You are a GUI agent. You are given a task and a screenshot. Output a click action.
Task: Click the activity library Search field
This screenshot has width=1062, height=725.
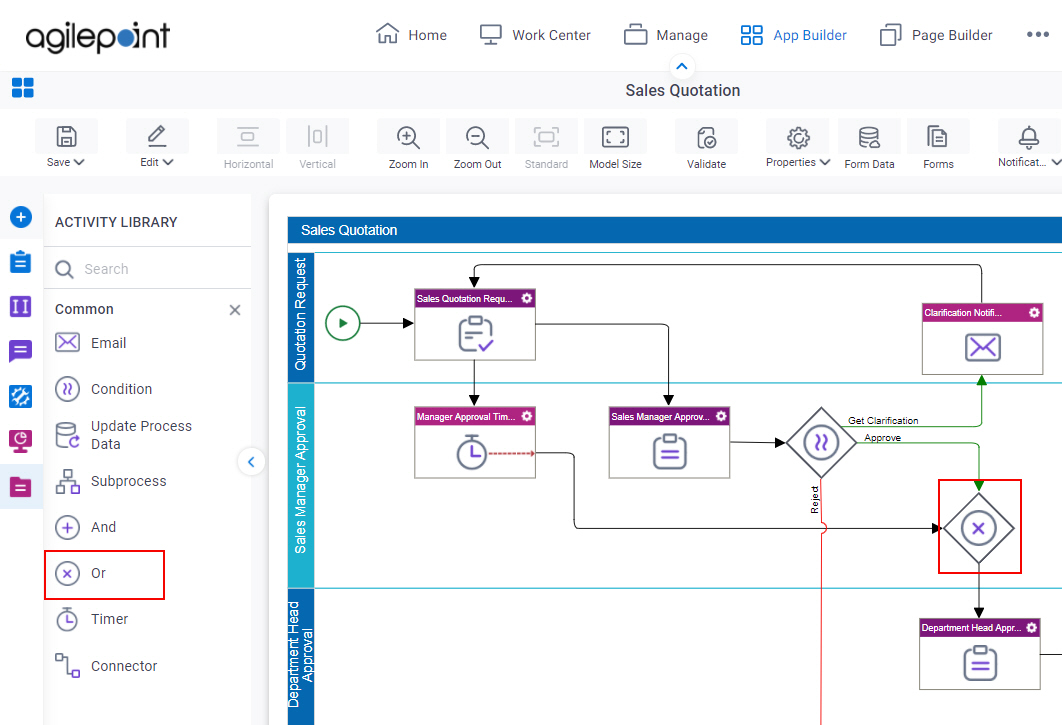[x=148, y=269]
